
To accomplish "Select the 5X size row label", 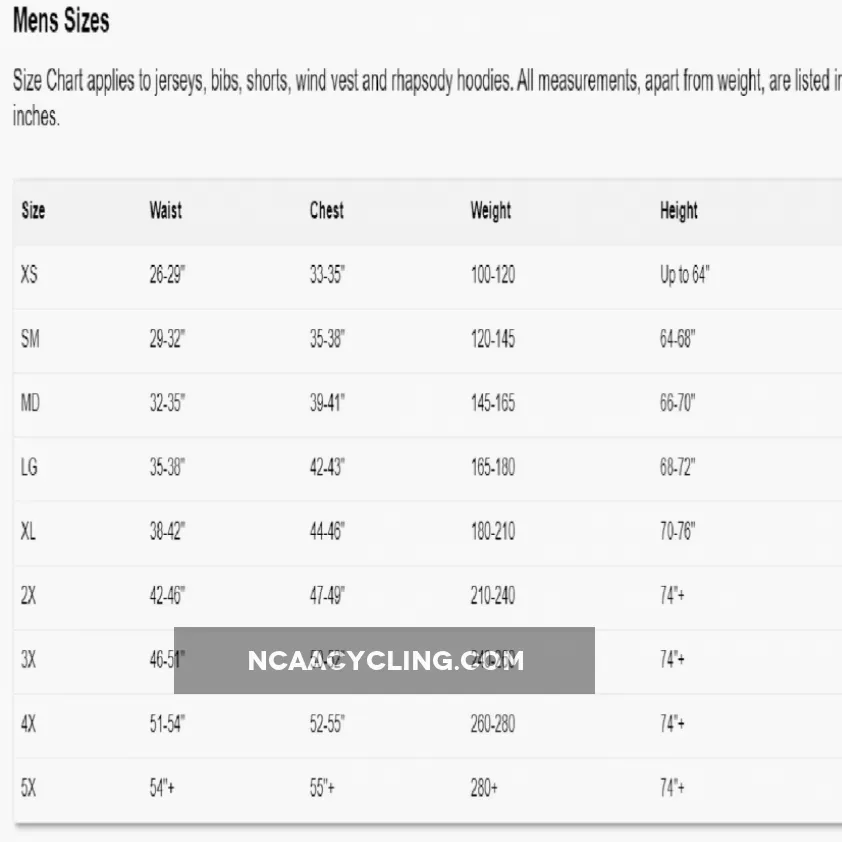I will [28, 788].
